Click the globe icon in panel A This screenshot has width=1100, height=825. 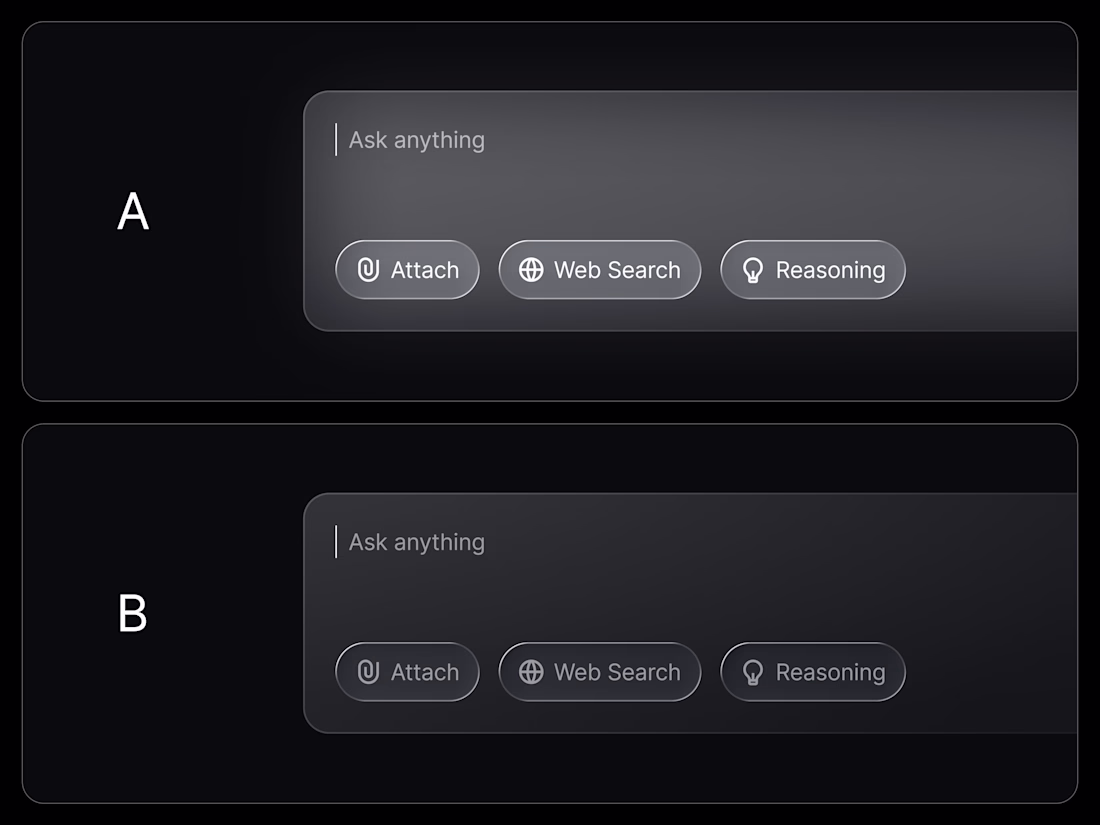pos(531,270)
